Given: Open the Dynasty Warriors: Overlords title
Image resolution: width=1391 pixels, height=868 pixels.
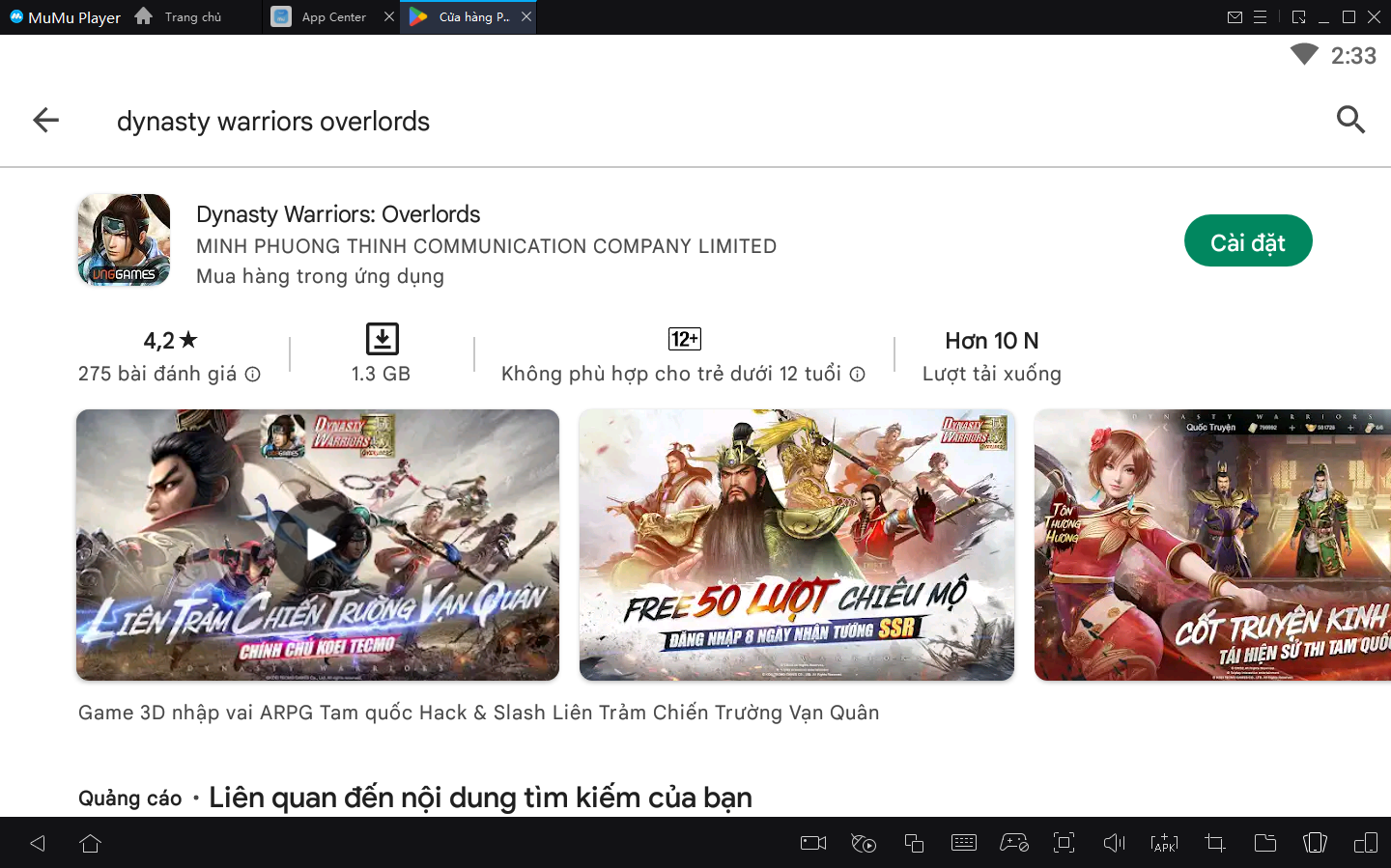Looking at the screenshot, I should coord(338,214).
